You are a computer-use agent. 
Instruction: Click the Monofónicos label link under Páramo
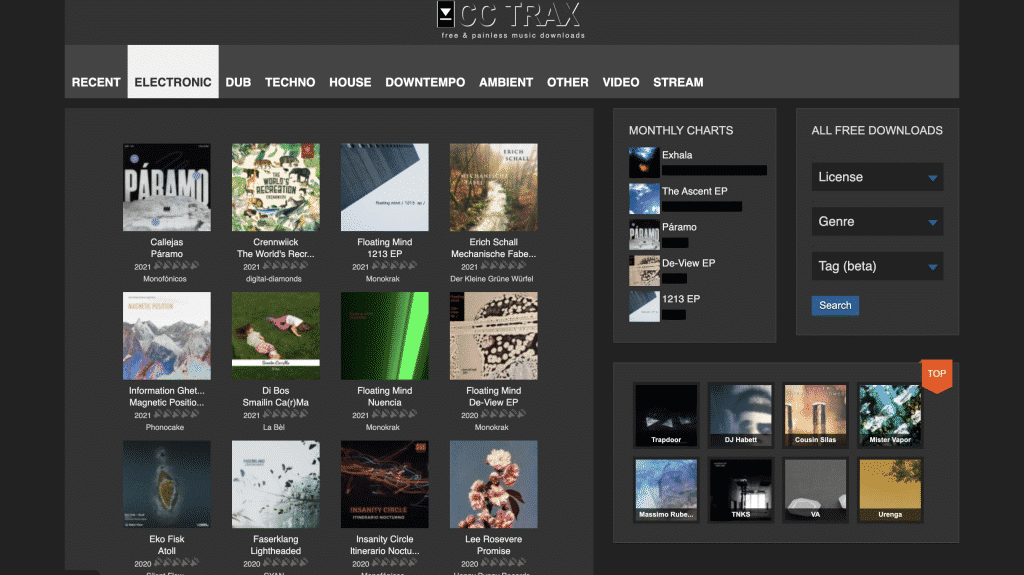[x=165, y=279]
